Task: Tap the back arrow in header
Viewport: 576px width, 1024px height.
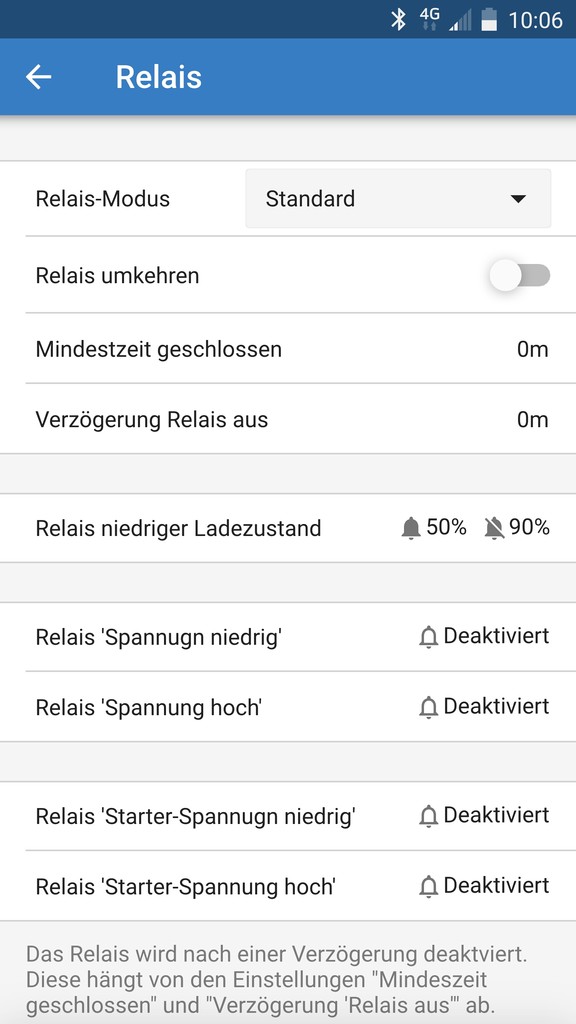Action: click(x=39, y=77)
